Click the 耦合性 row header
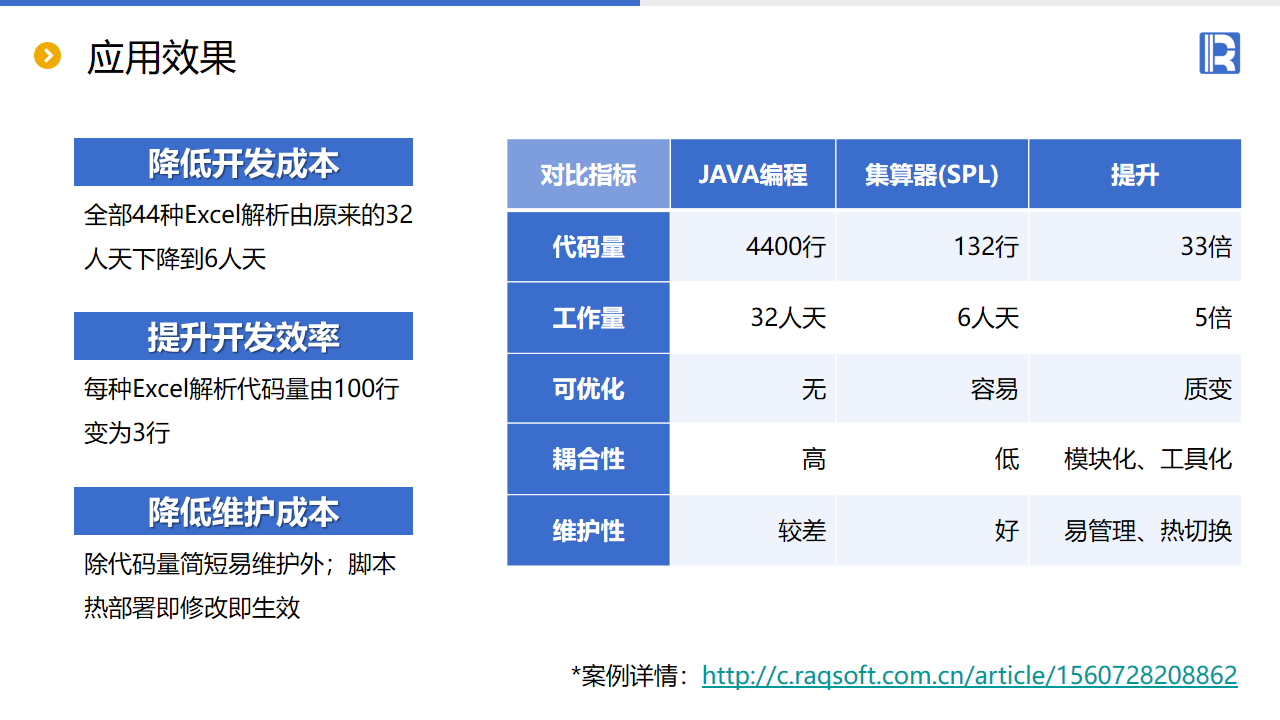 pos(588,459)
